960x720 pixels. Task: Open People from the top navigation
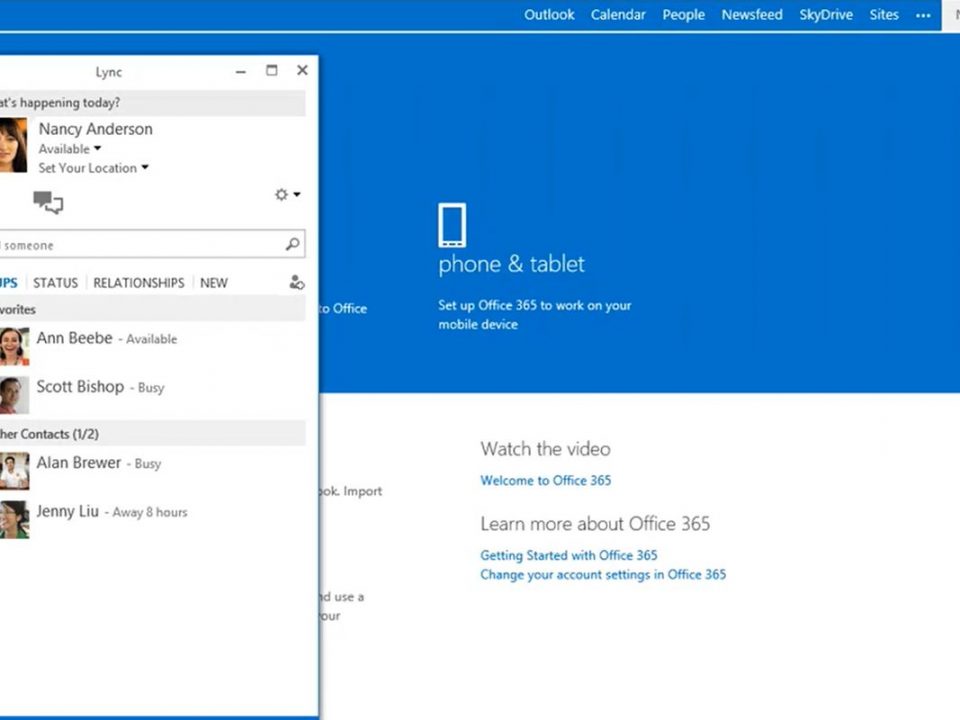coord(683,15)
